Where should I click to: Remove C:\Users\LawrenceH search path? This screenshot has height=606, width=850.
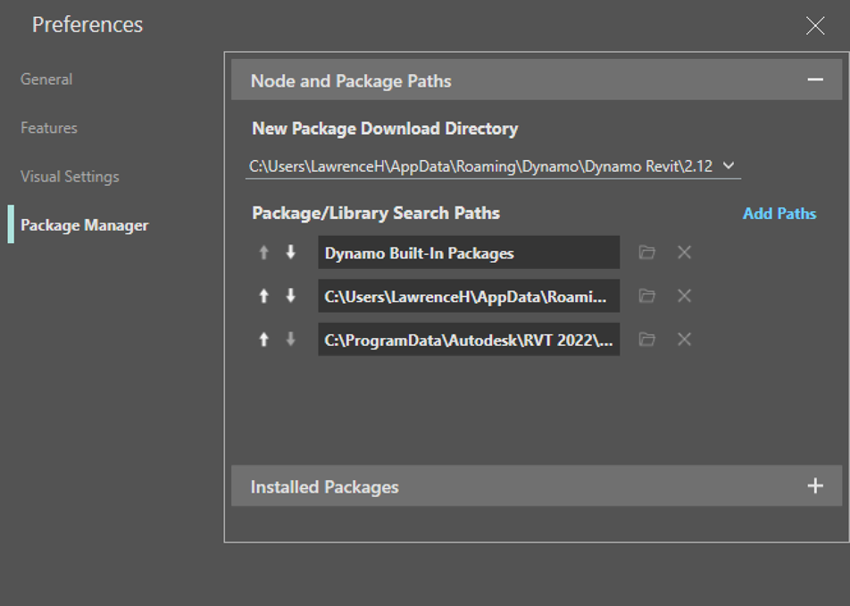click(684, 295)
